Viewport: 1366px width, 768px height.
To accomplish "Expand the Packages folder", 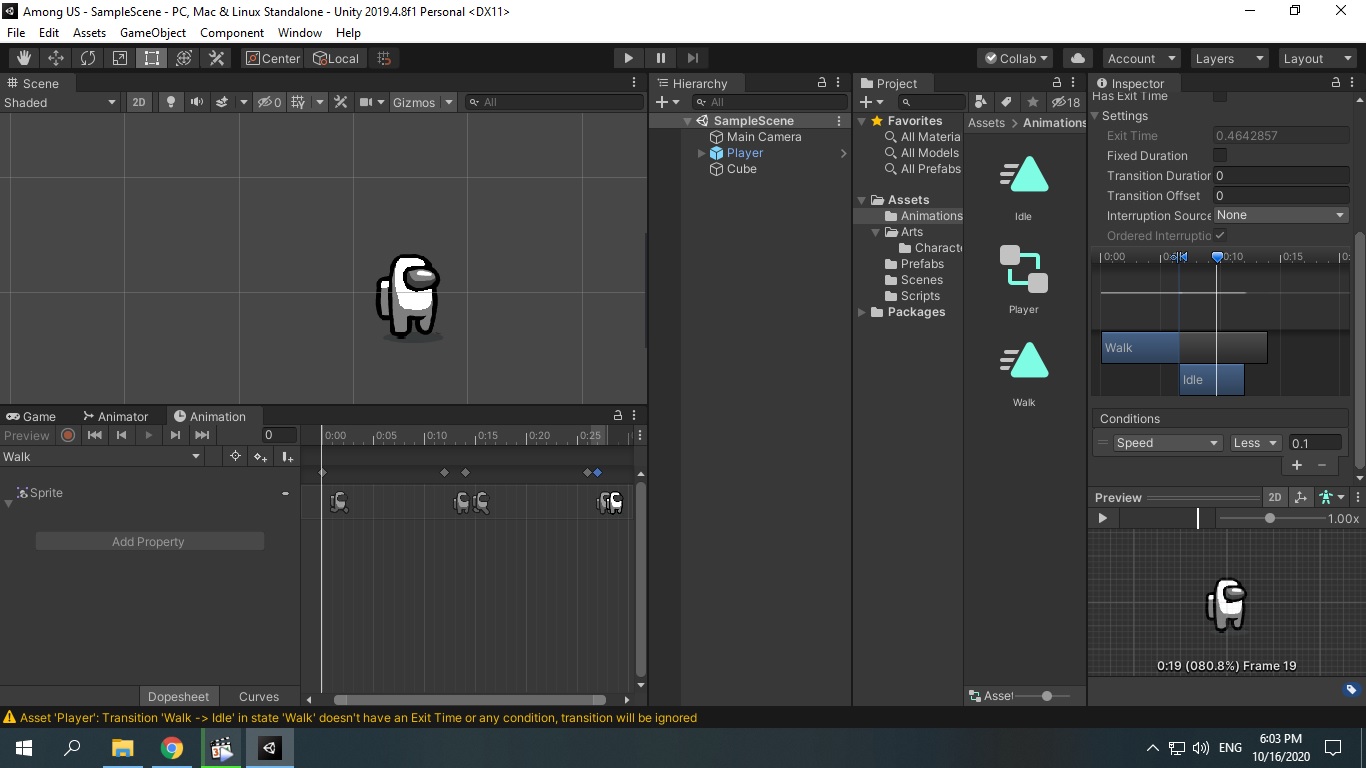I will point(862,312).
